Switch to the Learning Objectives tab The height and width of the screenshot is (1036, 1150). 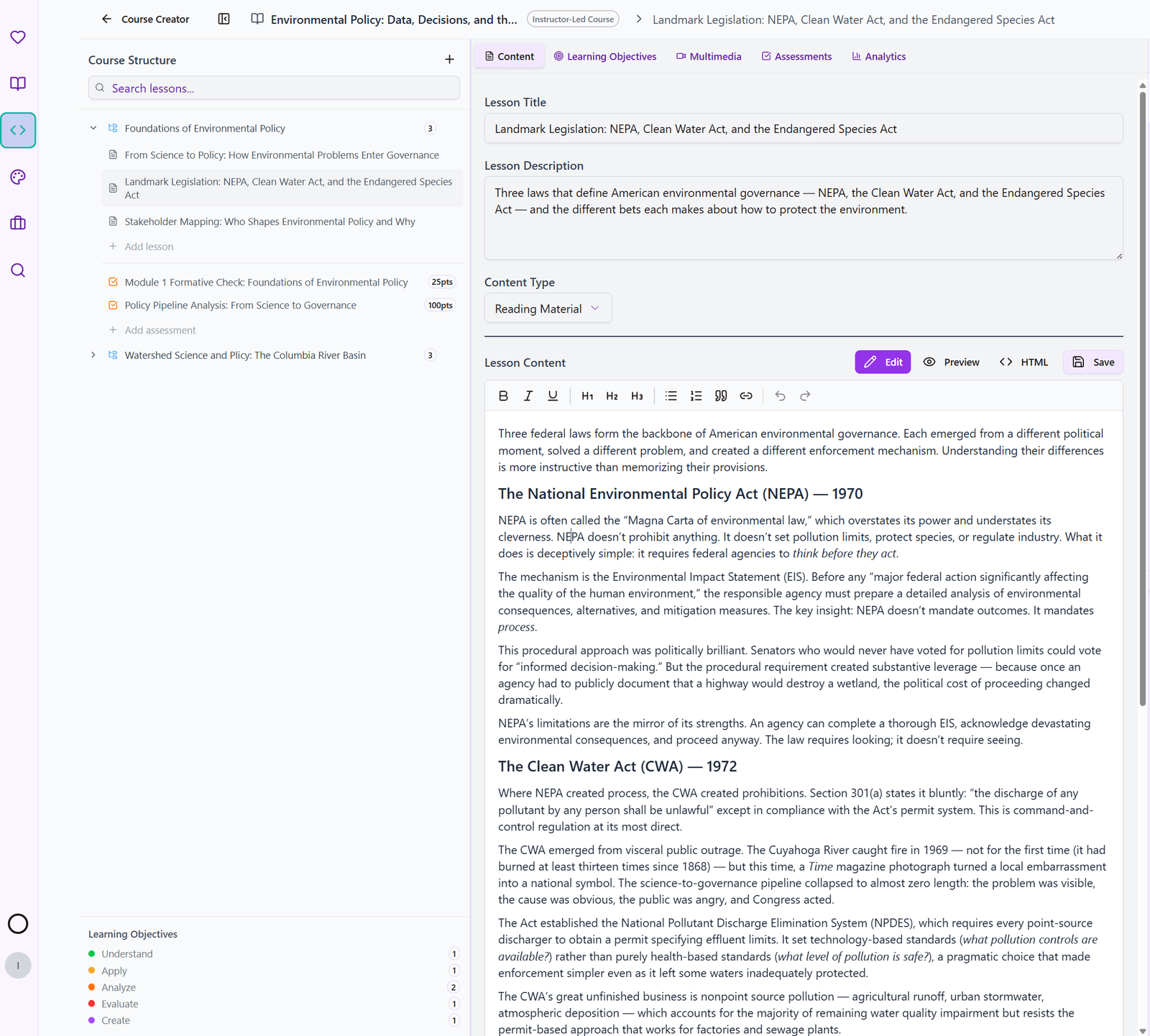point(605,56)
